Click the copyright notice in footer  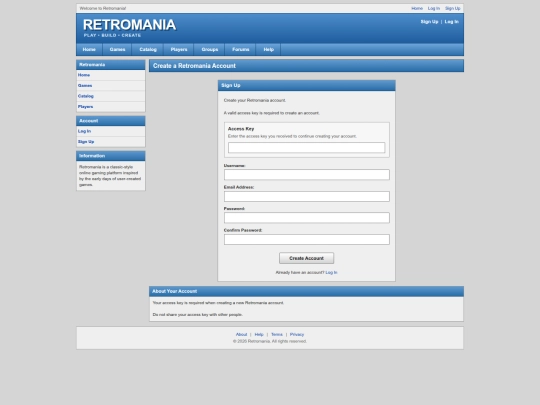(270, 341)
